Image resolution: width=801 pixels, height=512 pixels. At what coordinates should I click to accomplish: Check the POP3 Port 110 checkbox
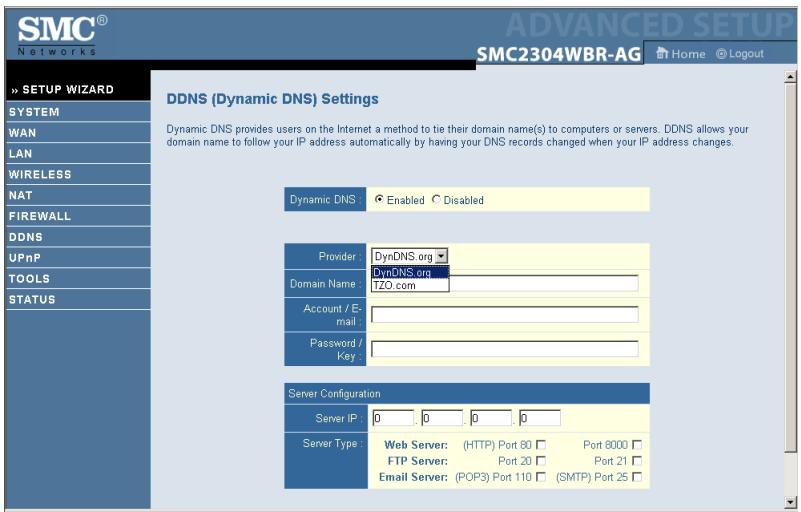click(540, 477)
